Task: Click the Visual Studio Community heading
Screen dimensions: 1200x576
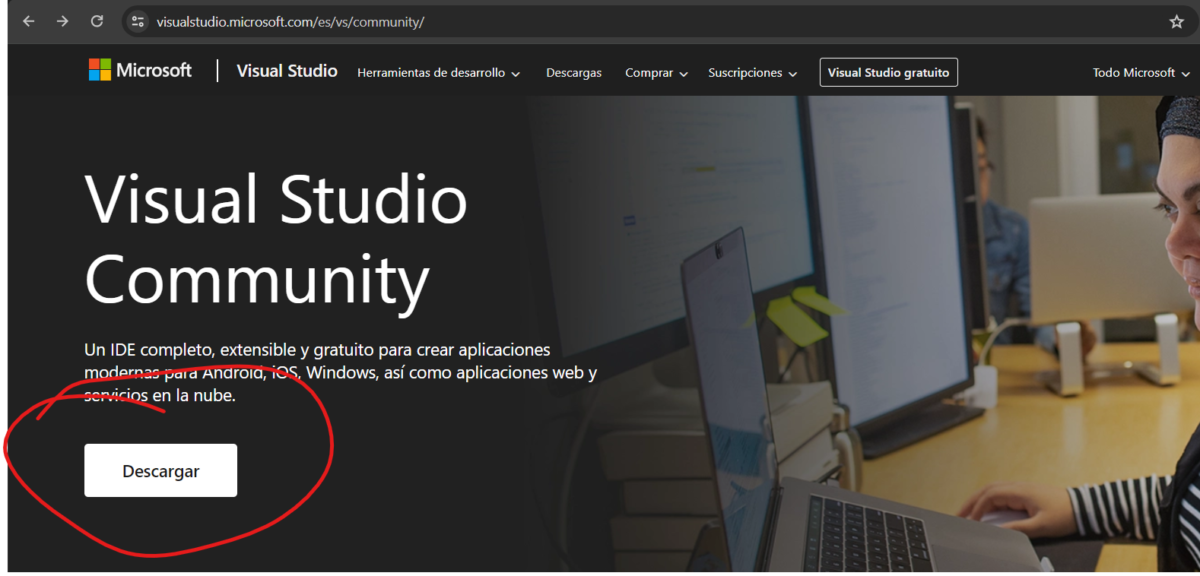Action: click(x=276, y=240)
